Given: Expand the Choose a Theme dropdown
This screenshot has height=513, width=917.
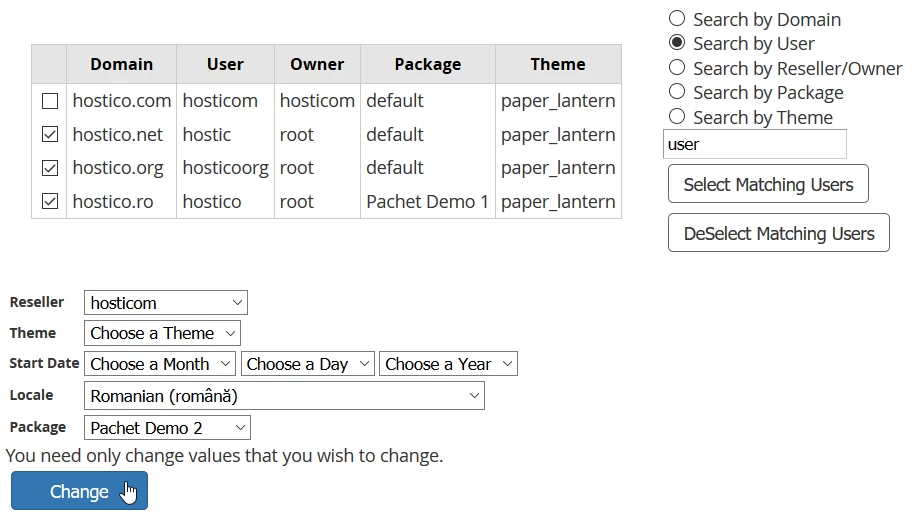Looking at the screenshot, I should pos(162,333).
